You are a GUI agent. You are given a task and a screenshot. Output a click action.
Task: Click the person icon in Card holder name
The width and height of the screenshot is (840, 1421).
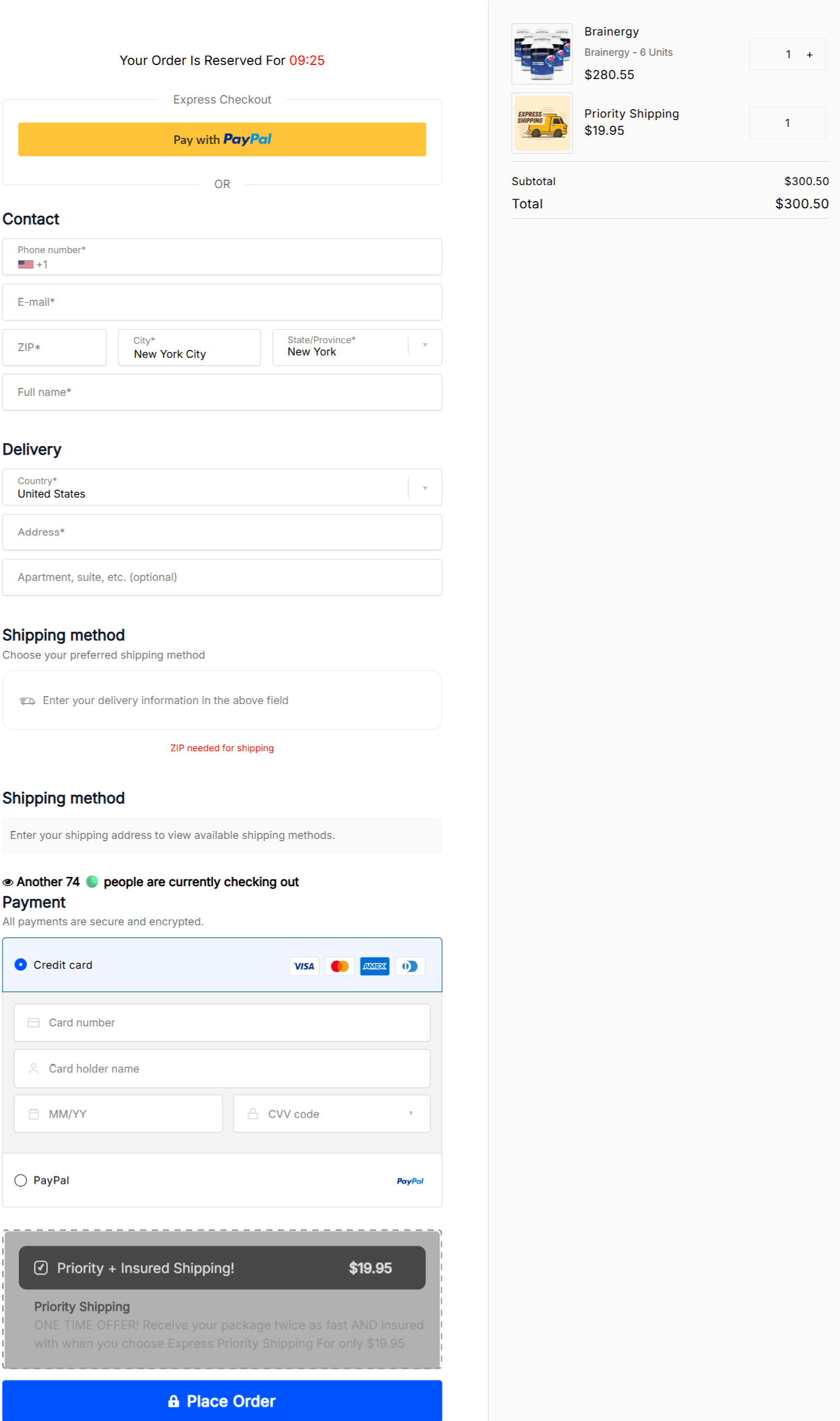pyautogui.click(x=34, y=1069)
